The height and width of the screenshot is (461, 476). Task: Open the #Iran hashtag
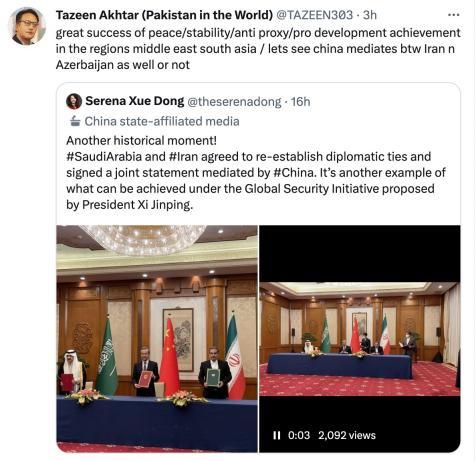click(183, 156)
